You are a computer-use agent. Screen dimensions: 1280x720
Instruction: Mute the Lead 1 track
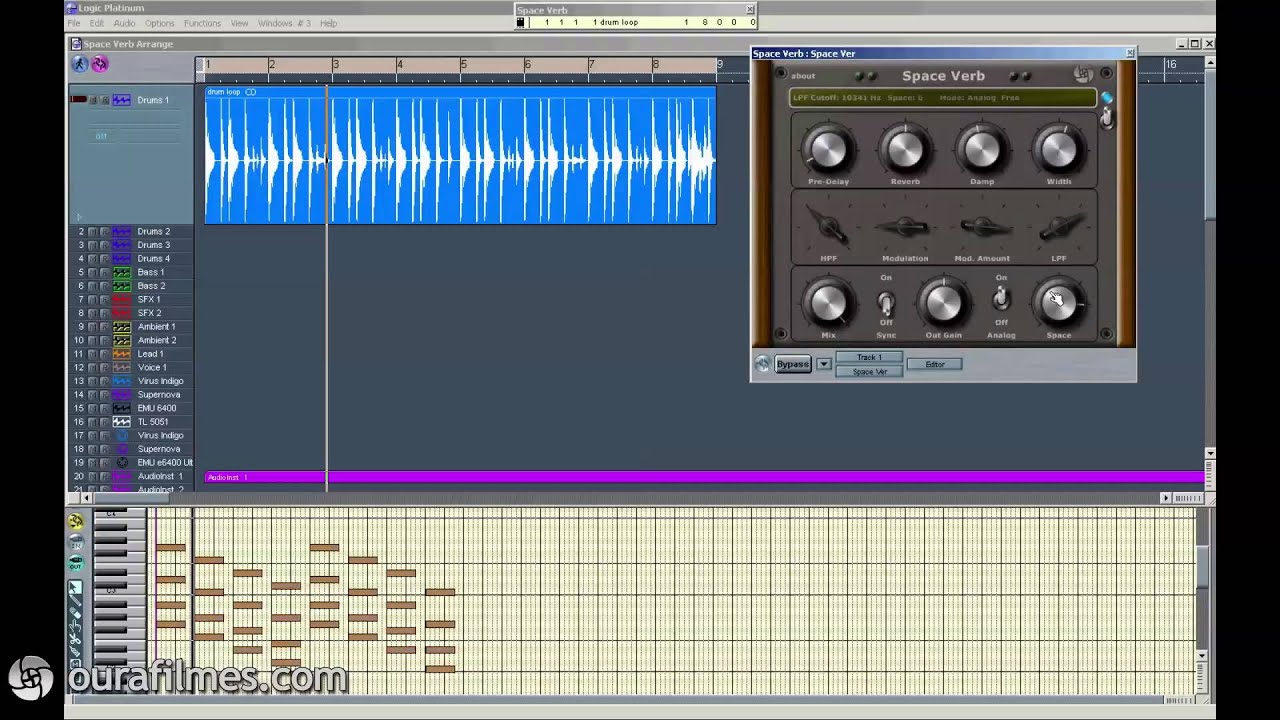point(93,354)
